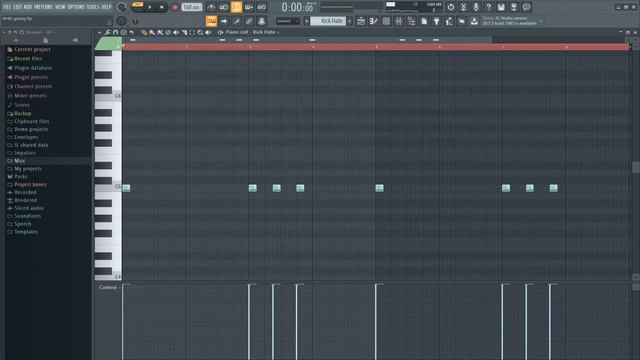Click the circular arrow icon in top toolbar
Screen dimensions: 640x360
[x=451, y=7]
